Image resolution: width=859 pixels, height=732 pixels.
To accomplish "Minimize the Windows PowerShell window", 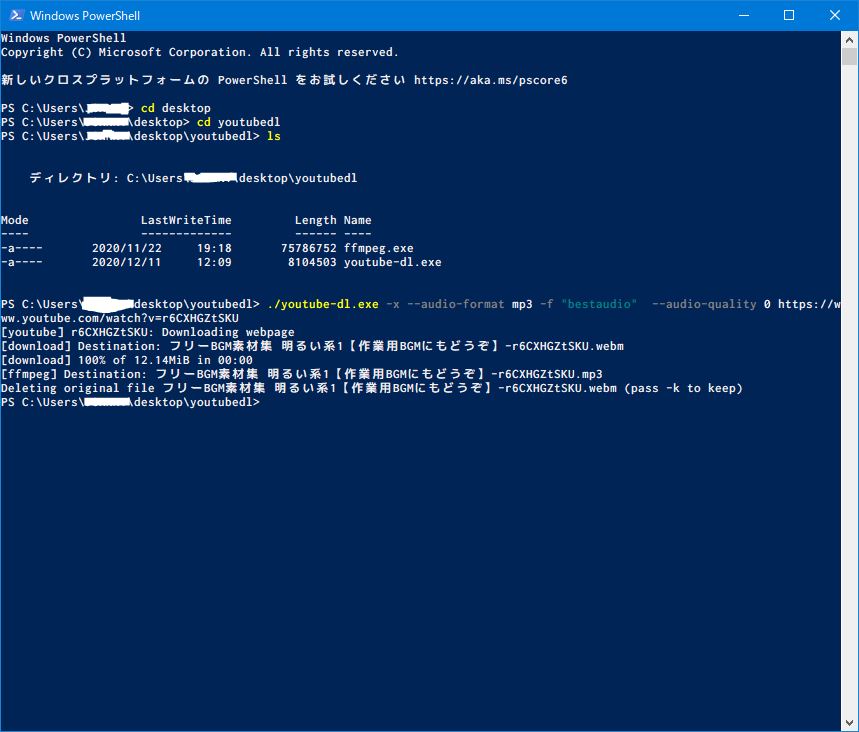I will pyautogui.click(x=743, y=15).
